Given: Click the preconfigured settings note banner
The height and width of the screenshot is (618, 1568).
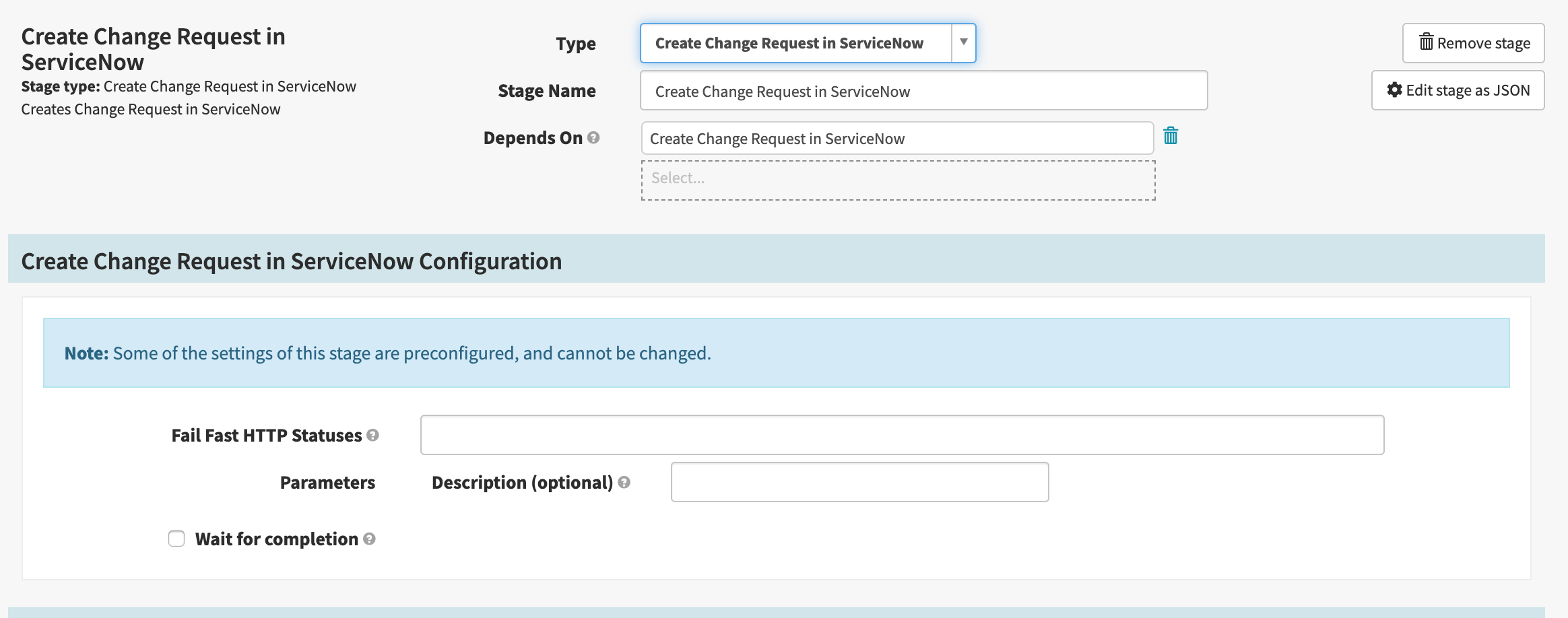Looking at the screenshot, I should (x=776, y=353).
